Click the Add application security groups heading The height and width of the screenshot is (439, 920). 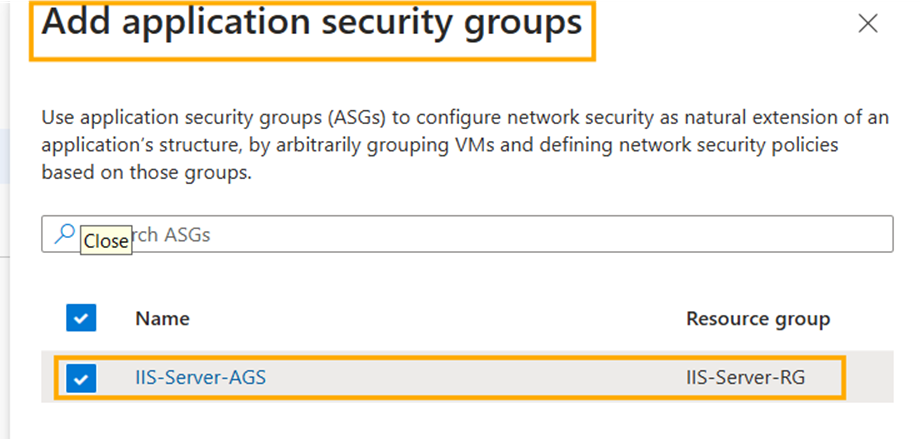tap(312, 24)
